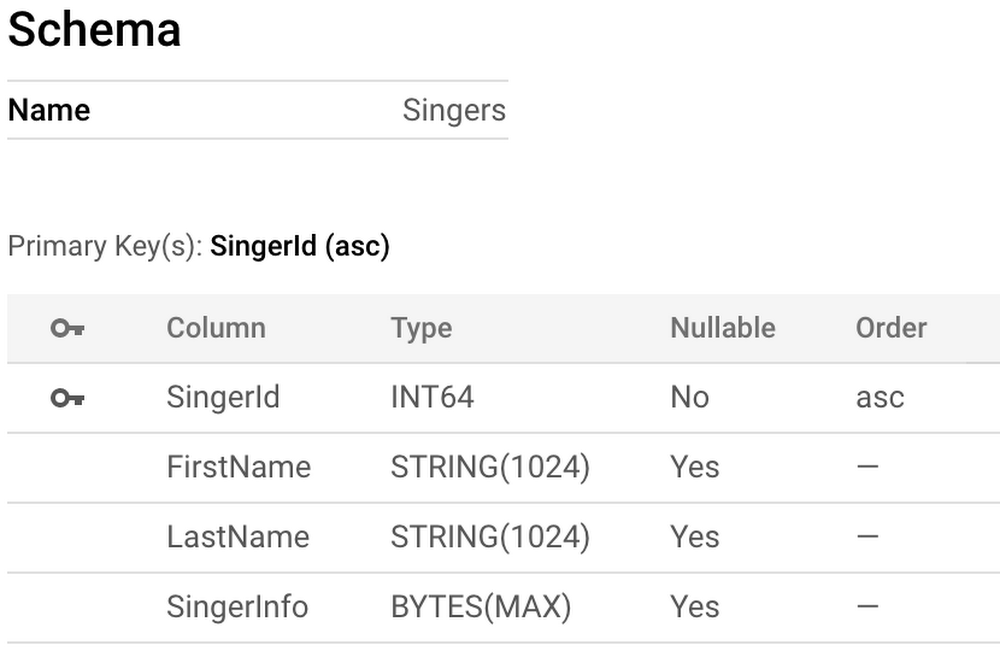The image size is (1000, 651).
Task: Click the Schema heading
Action: pos(94,29)
